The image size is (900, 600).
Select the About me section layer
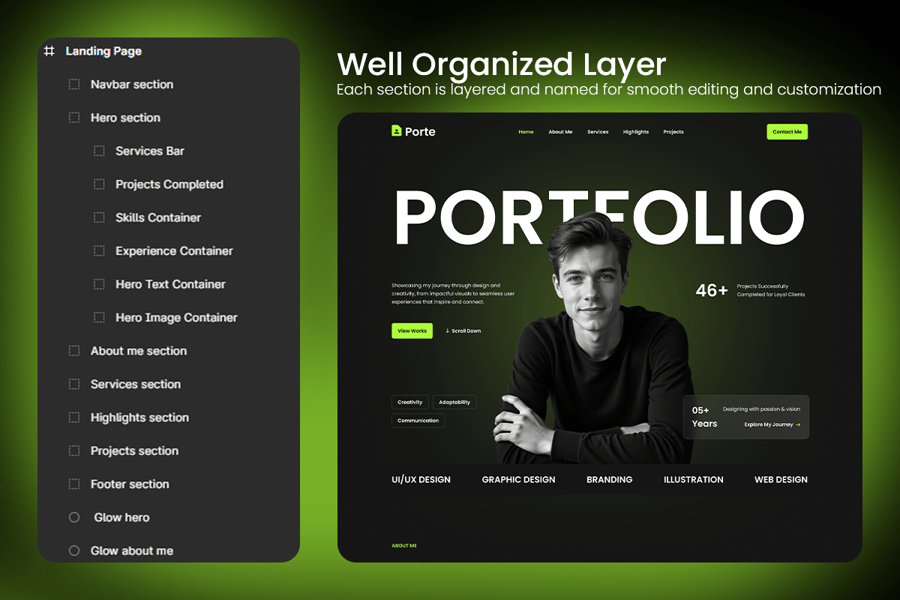click(x=138, y=351)
